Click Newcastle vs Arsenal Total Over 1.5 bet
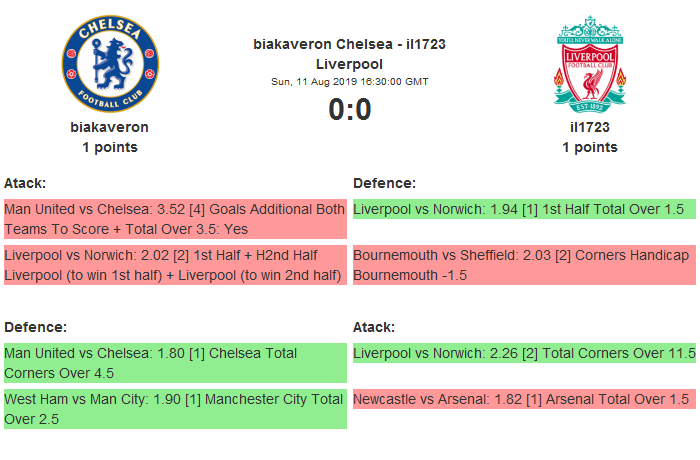Image resolution: width=700 pixels, height=460 pixels. click(524, 399)
